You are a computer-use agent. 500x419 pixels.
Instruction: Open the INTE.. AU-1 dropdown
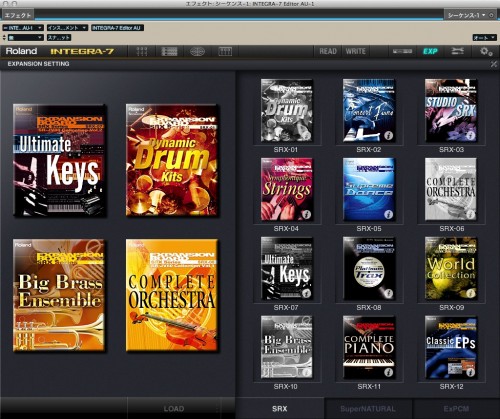[x=23, y=28]
